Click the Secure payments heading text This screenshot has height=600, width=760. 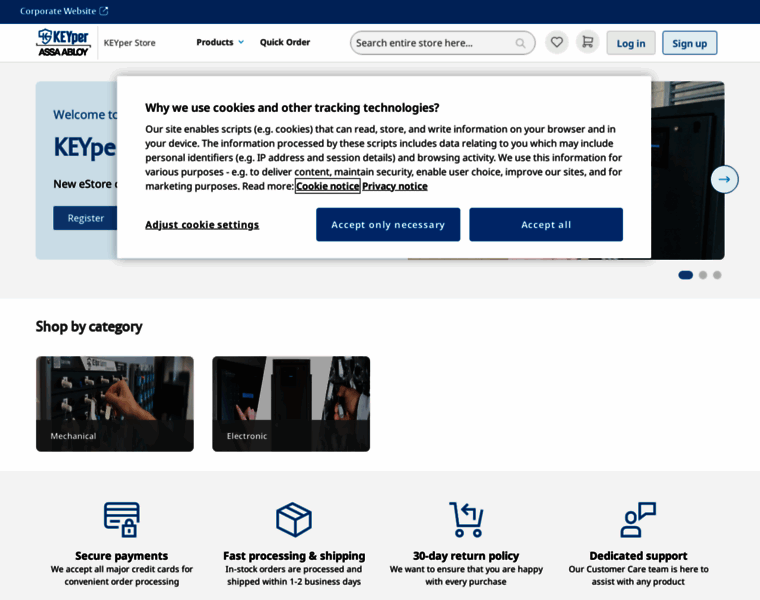[122, 555]
